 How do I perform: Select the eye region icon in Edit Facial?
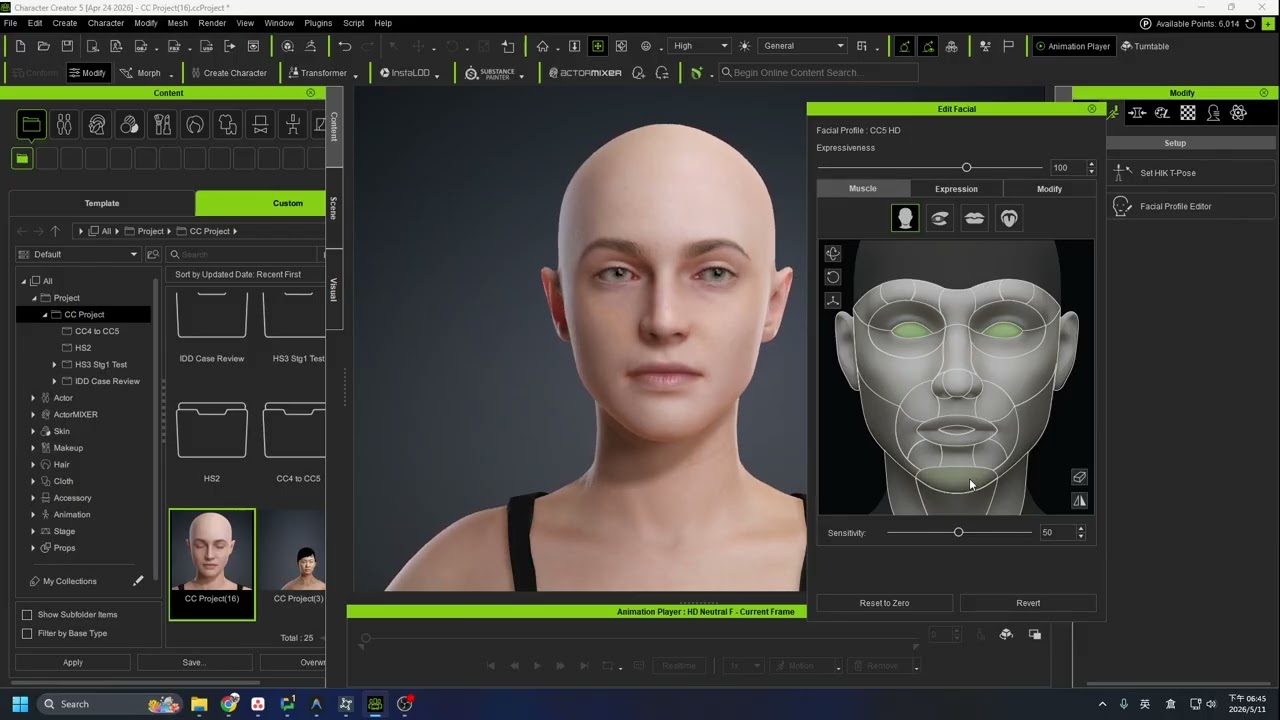pyautogui.click(x=939, y=218)
